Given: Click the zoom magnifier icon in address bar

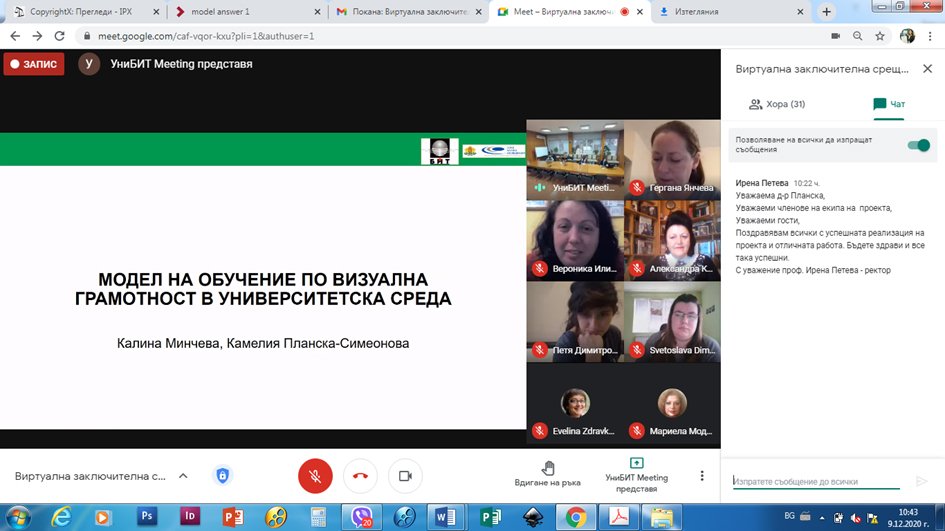Looking at the screenshot, I should pos(858,36).
